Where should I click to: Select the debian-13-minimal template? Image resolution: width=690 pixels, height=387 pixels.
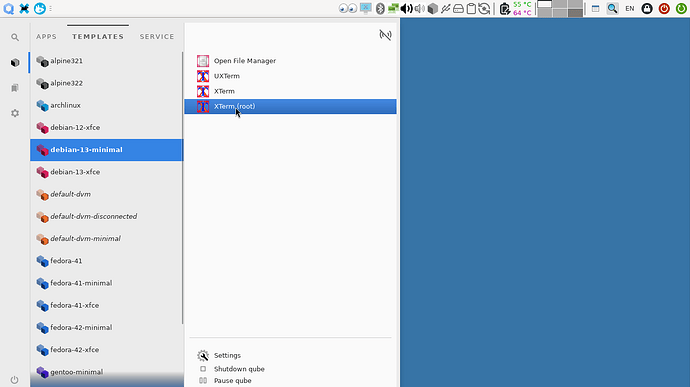106,150
